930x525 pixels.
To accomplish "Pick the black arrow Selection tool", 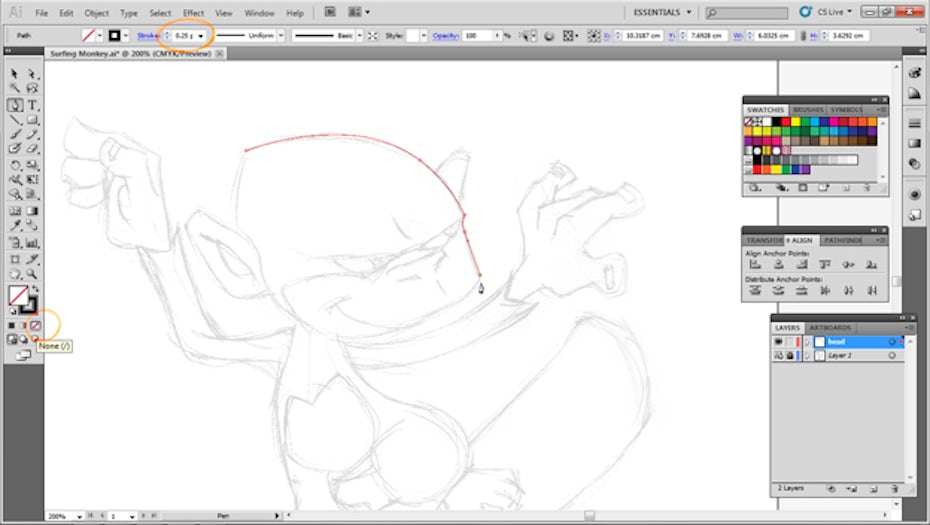I will pos(15,74).
